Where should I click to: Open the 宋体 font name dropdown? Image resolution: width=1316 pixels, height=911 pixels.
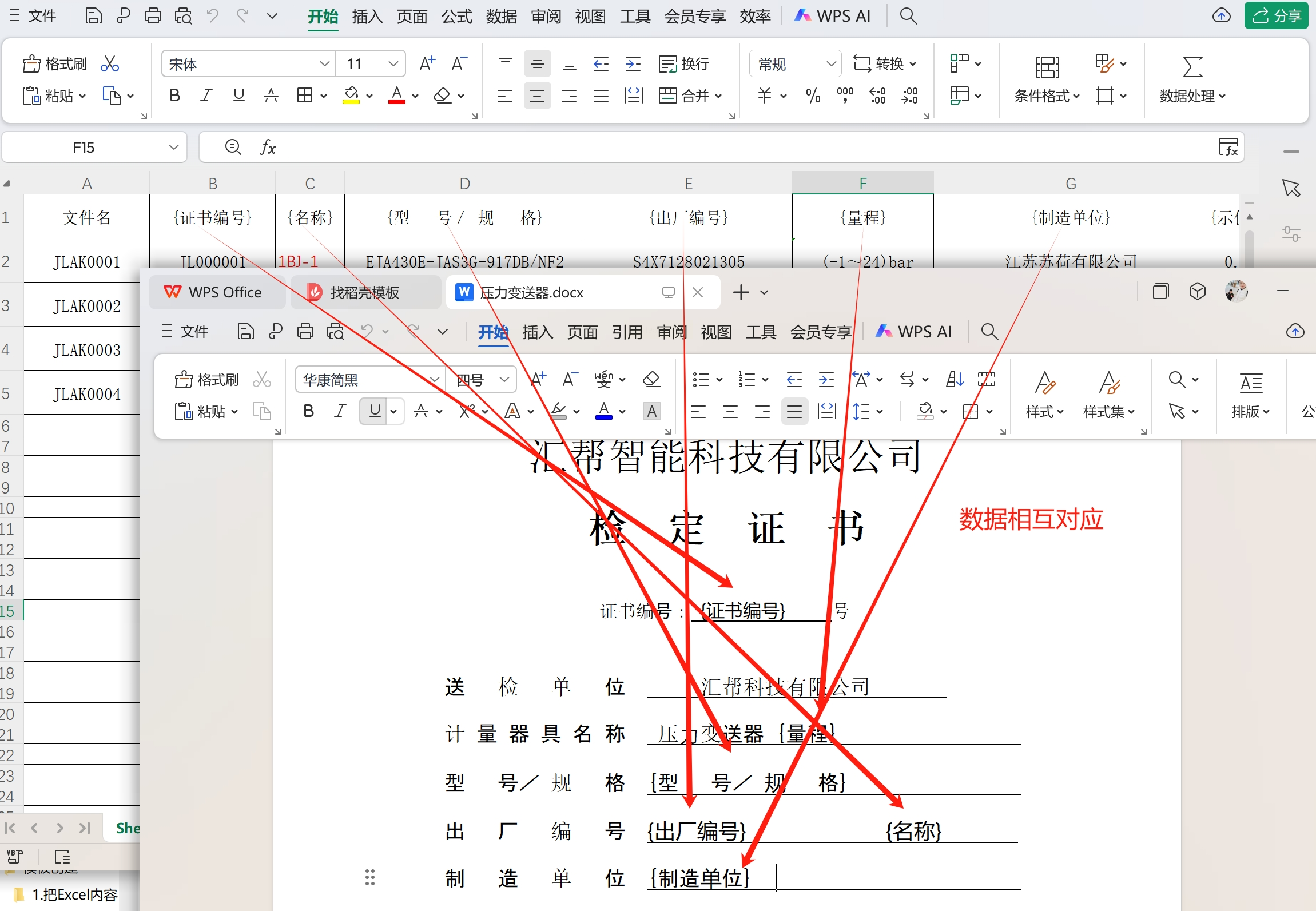[x=324, y=64]
